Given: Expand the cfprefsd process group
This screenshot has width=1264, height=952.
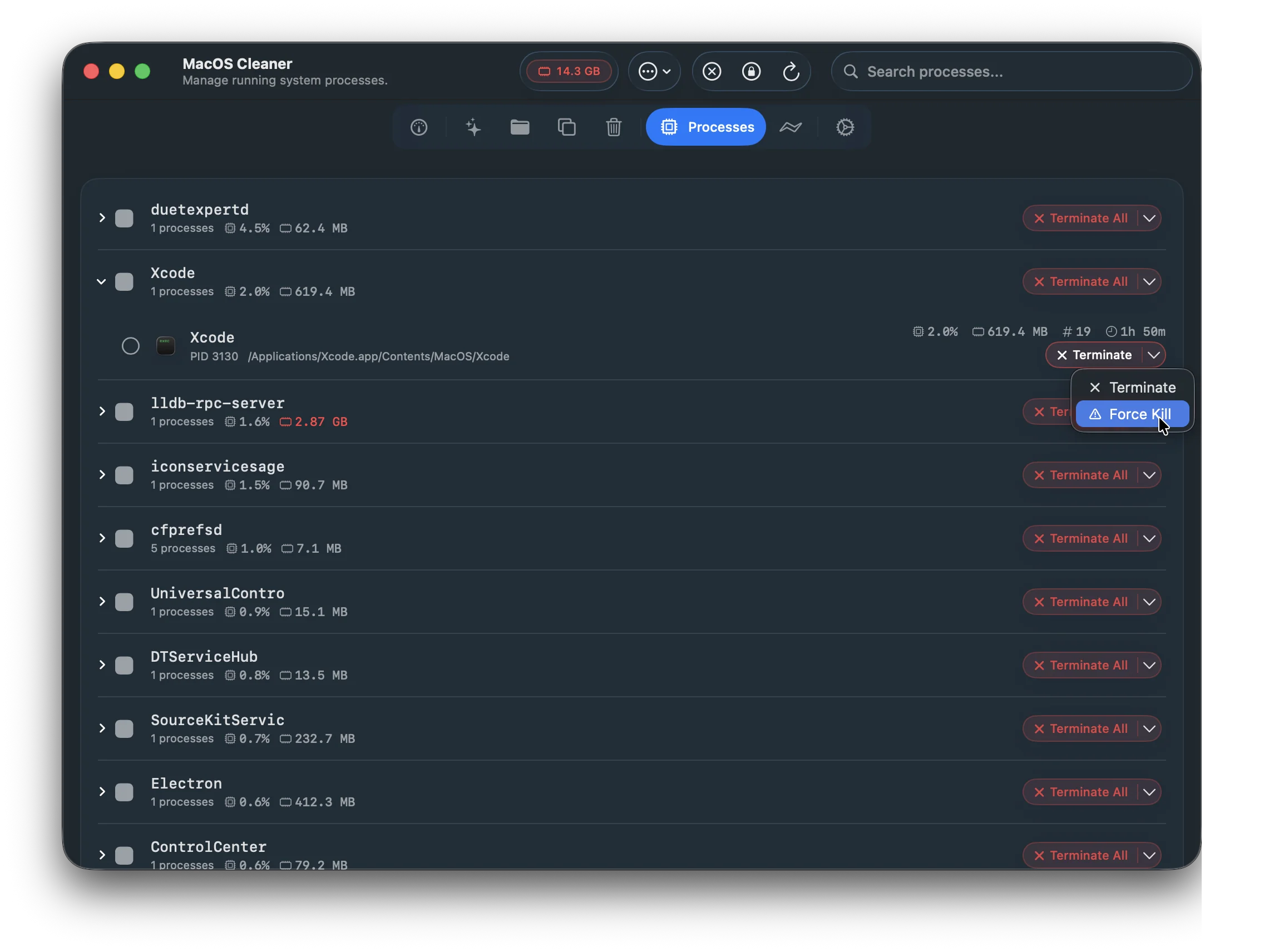Looking at the screenshot, I should [102, 538].
